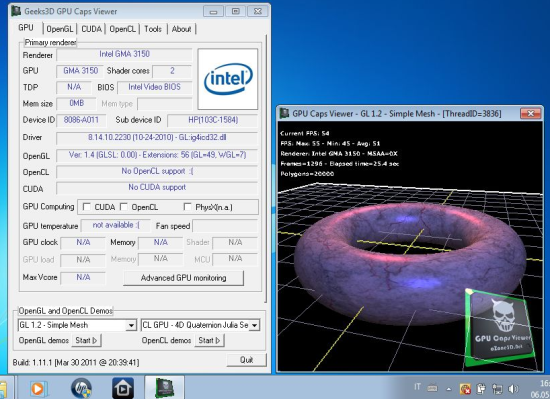This screenshot has width=550, height=399.
Task: Open the Tools tab
Action: pos(153,29)
